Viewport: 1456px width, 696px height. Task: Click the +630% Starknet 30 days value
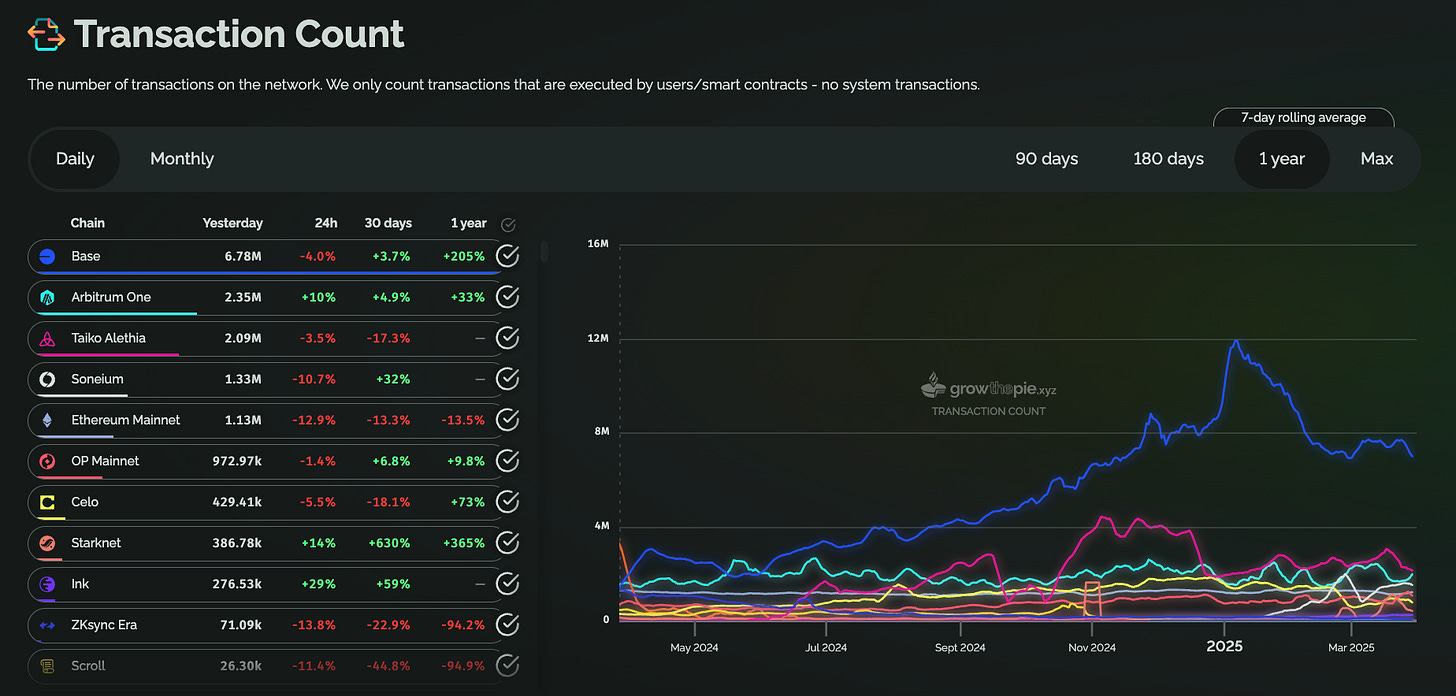point(390,543)
